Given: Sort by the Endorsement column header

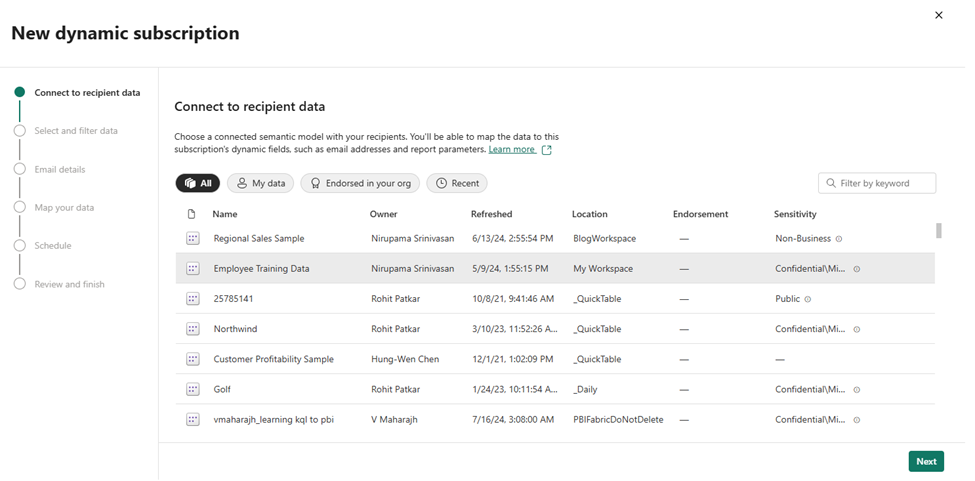Looking at the screenshot, I should (x=700, y=214).
